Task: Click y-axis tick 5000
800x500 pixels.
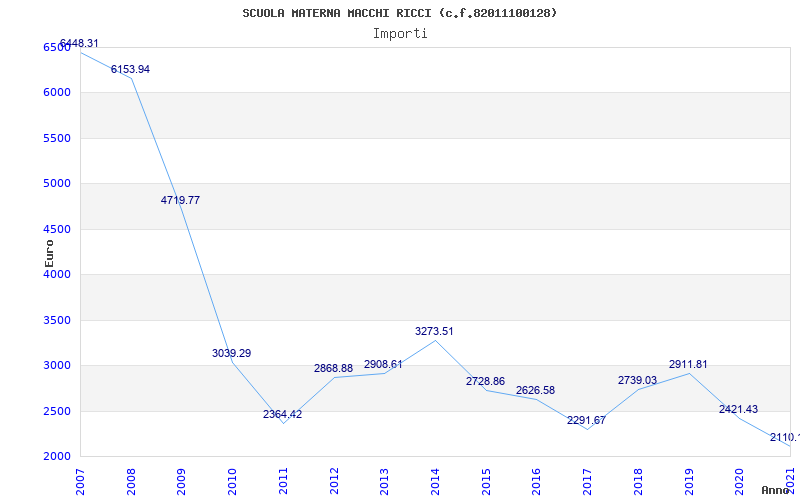Action: [x=57, y=184]
